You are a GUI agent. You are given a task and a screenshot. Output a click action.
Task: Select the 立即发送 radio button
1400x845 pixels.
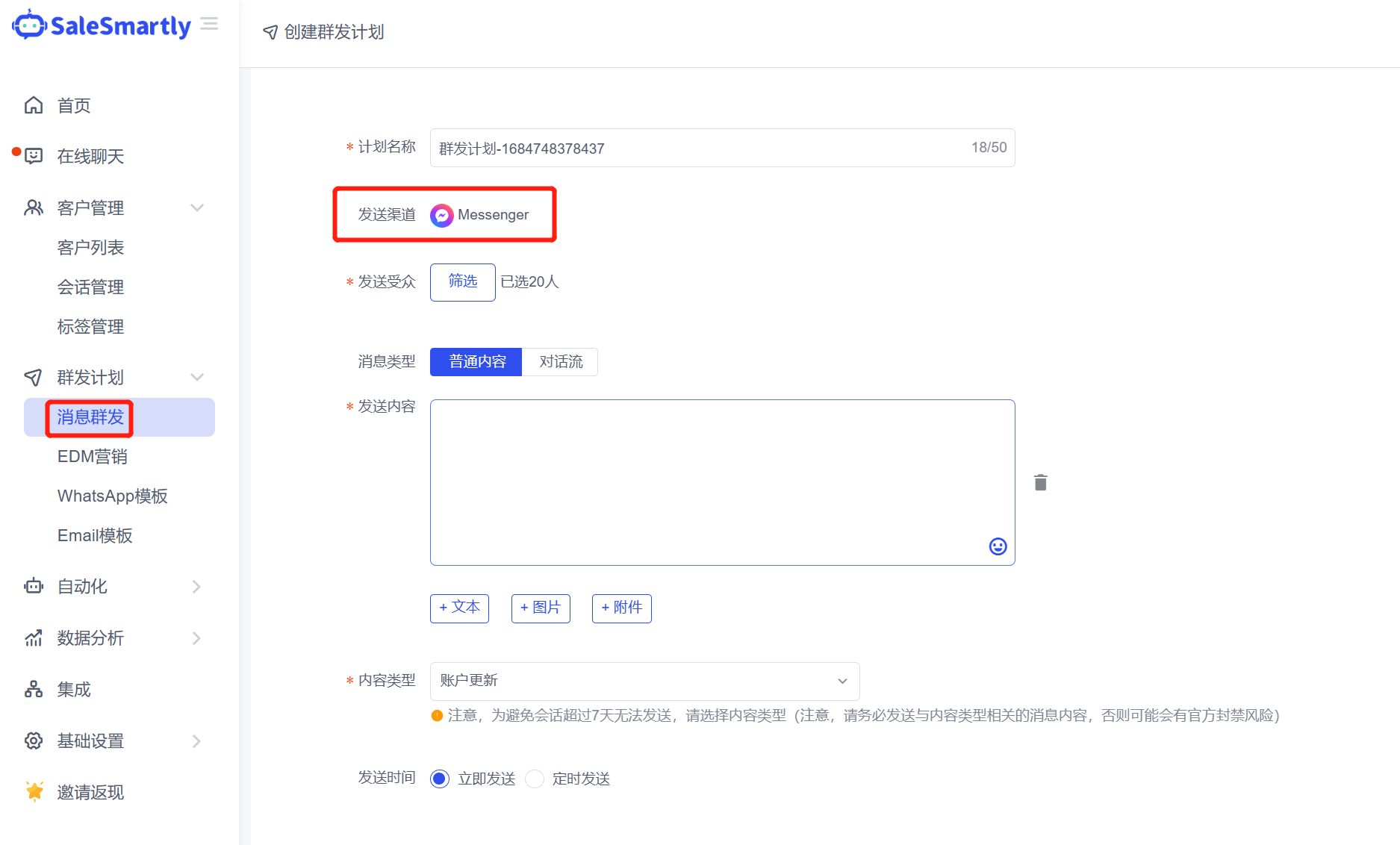tap(439, 779)
